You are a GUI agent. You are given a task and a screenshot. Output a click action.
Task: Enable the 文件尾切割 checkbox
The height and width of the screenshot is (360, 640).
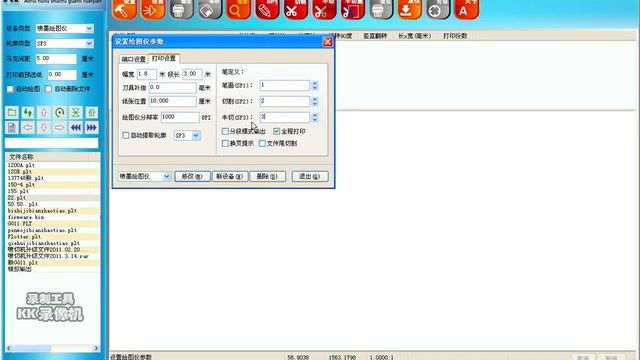coord(262,143)
